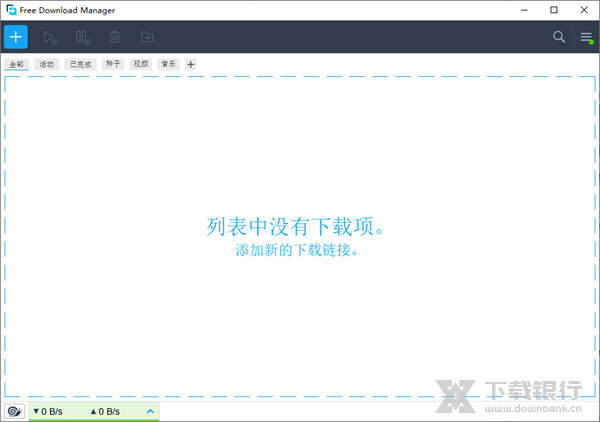Pause all downloads with the pause icon
The height and width of the screenshot is (422, 600).
[x=83, y=37]
